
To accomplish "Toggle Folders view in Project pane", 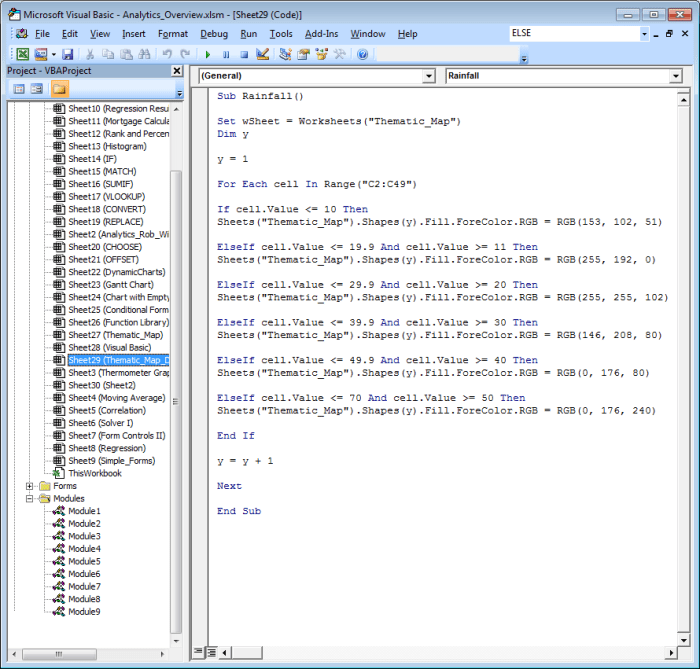I will 59,89.
